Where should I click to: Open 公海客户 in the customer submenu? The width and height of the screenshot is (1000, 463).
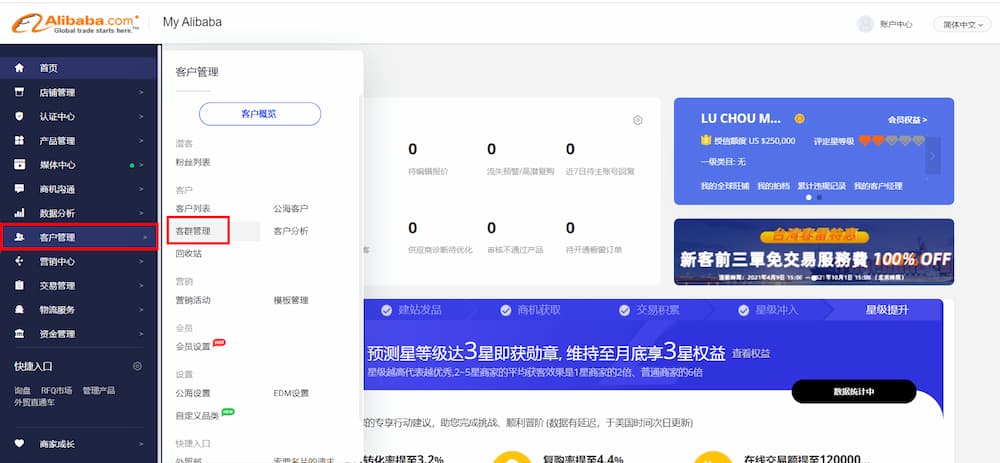291,208
